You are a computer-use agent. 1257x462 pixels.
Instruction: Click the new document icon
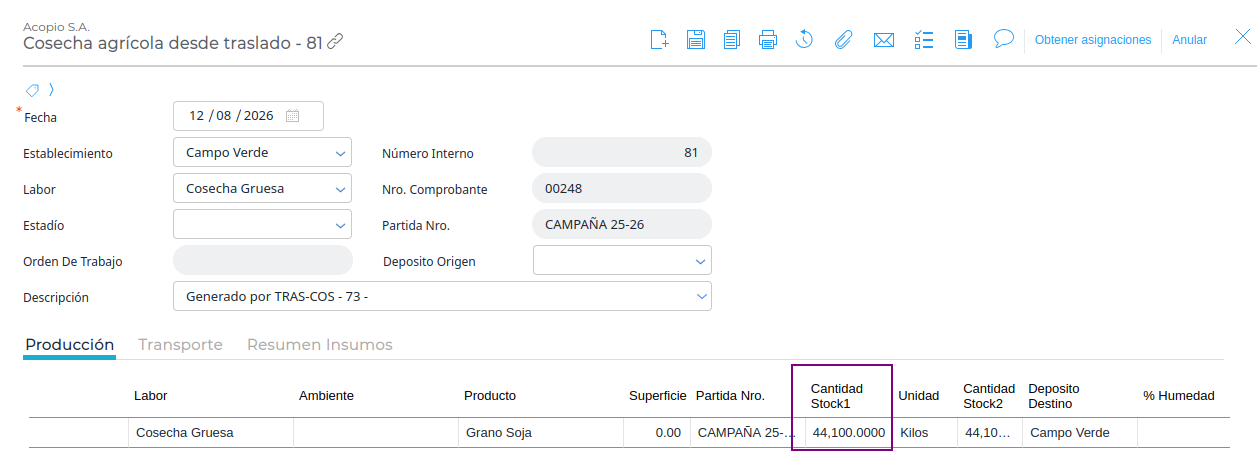tap(659, 40)
